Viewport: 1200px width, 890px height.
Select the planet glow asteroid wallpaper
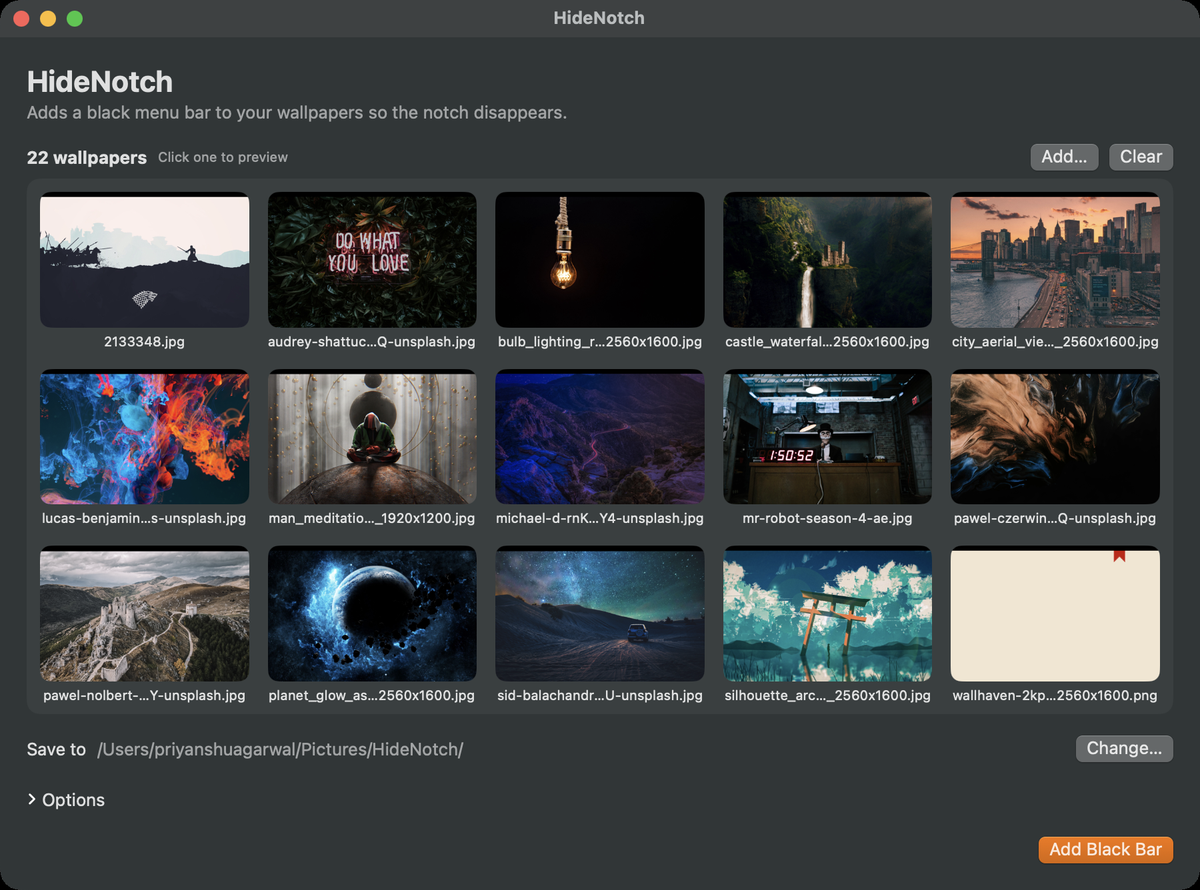tap(372, 614)
